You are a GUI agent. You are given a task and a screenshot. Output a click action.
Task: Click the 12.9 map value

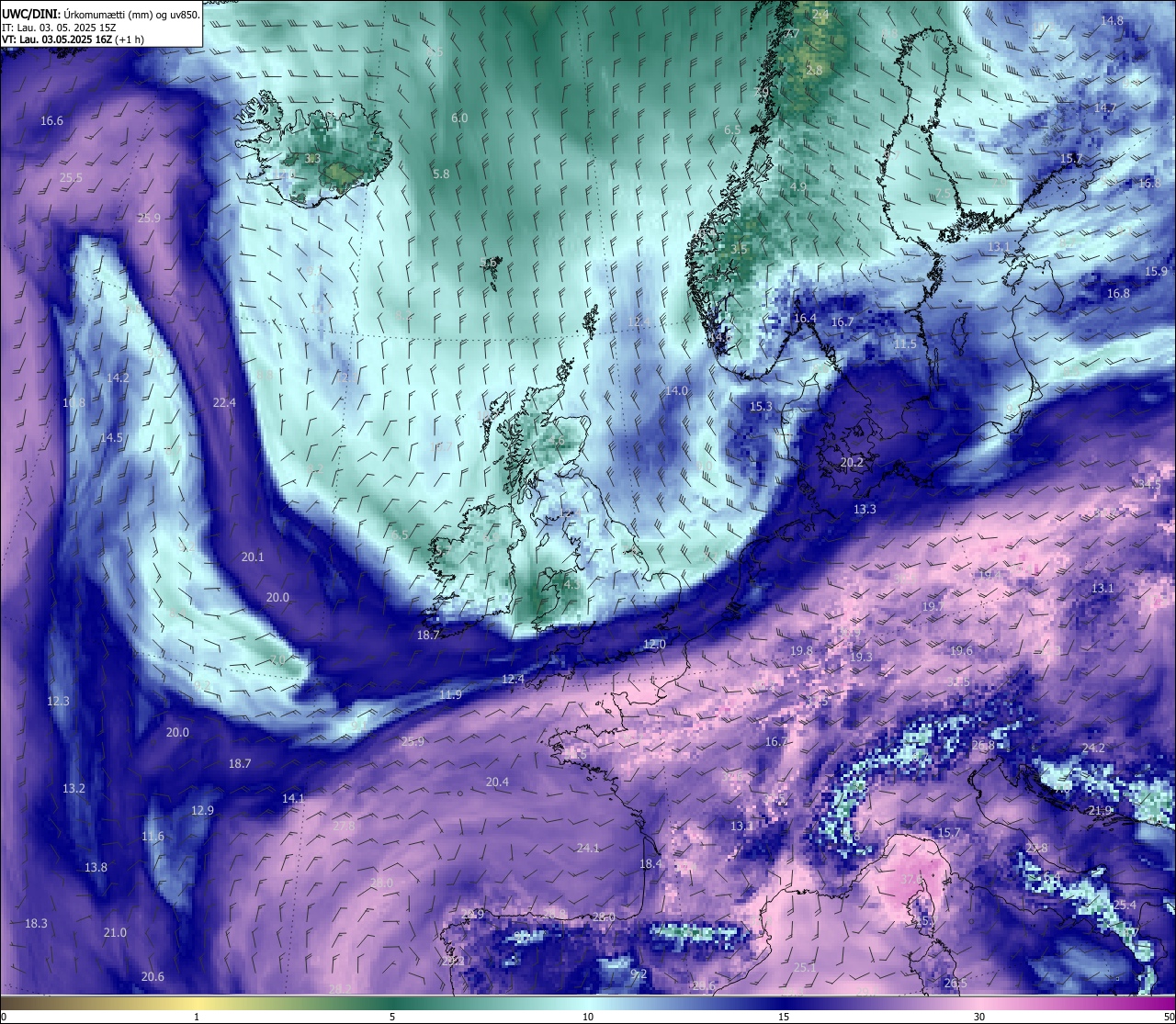coord(202,811)
